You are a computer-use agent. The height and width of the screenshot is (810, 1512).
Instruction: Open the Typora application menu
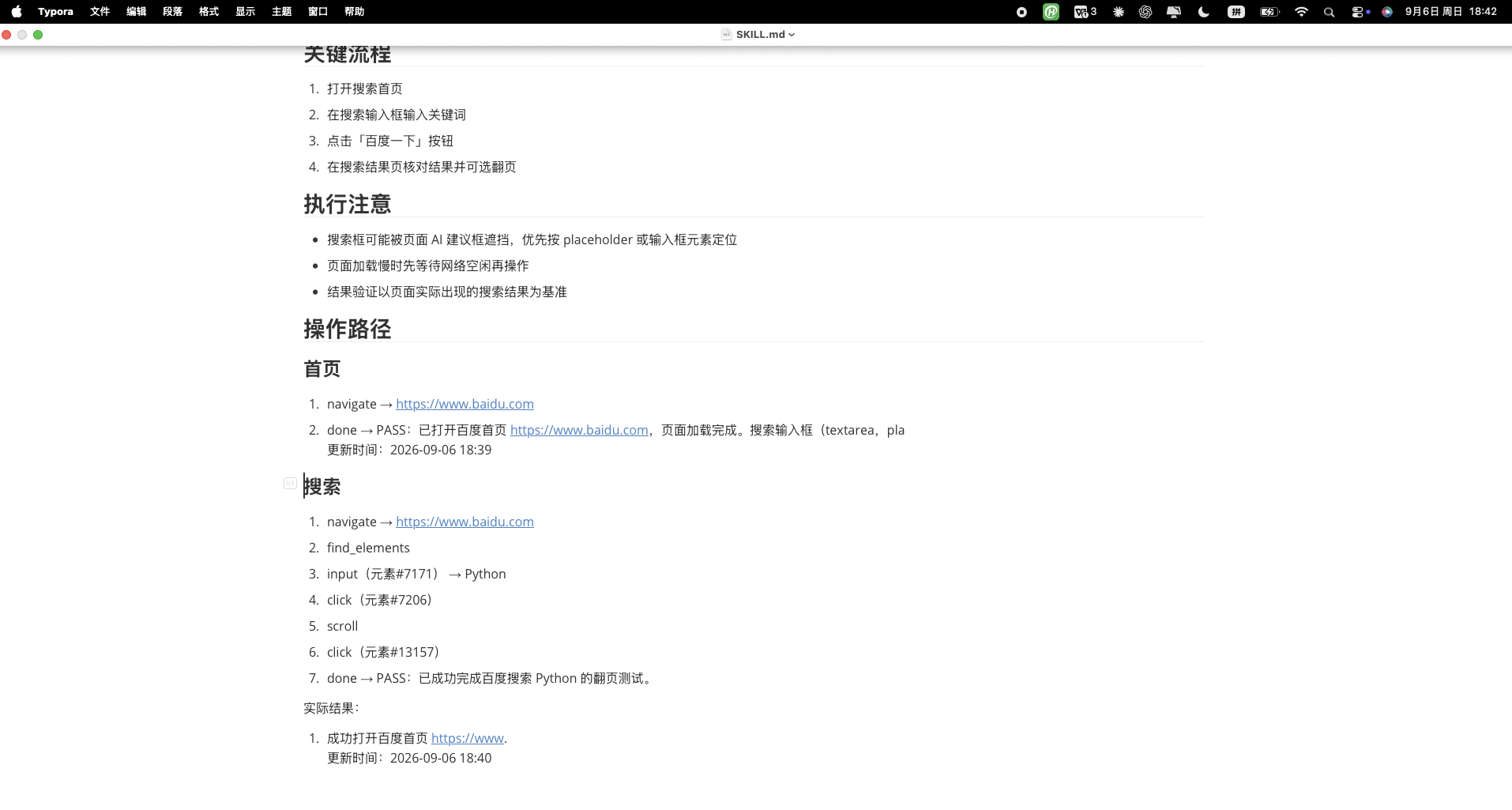tap(55, 12)
